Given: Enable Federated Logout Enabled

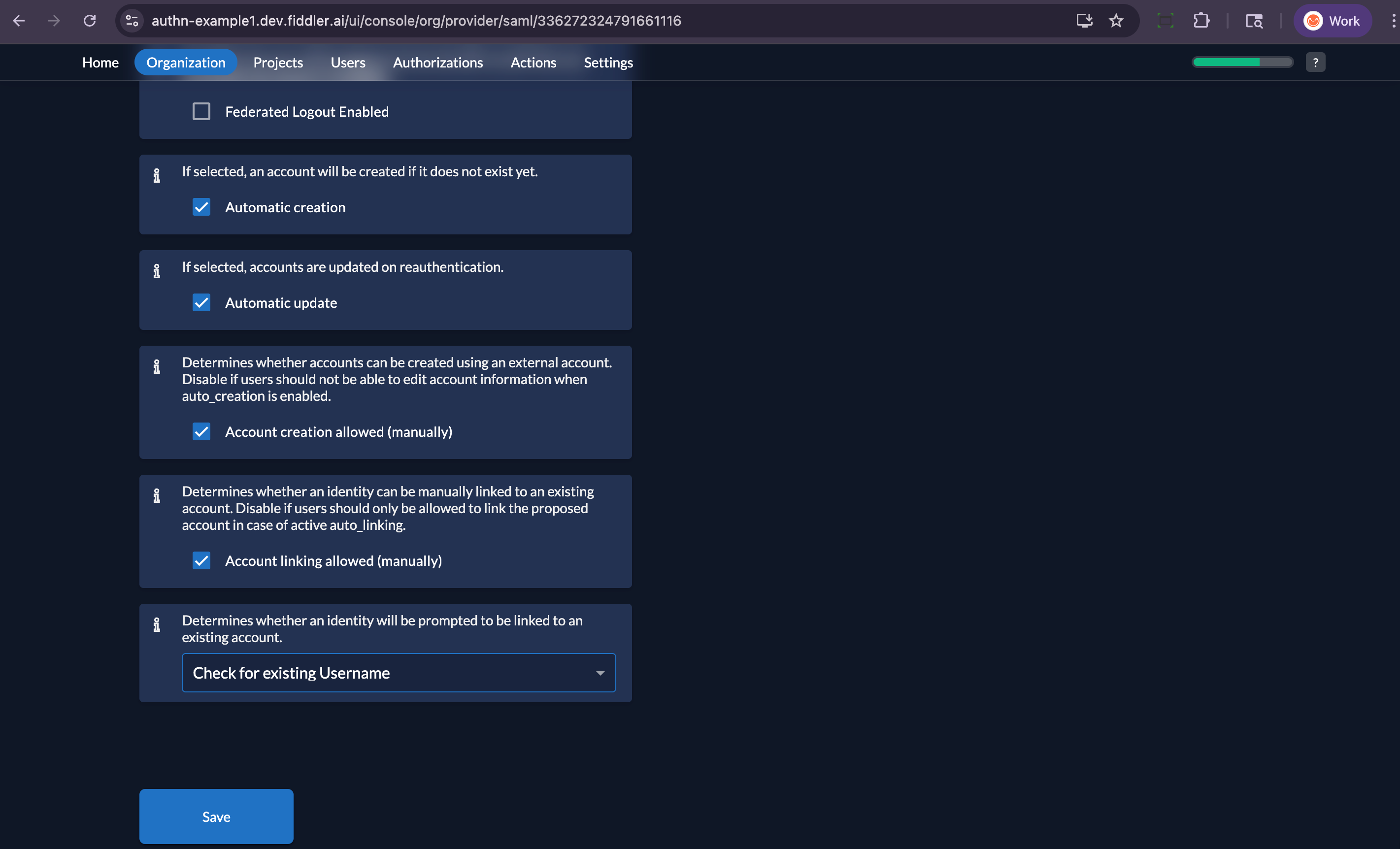Looking at the screenshot, I should [201, 111].
